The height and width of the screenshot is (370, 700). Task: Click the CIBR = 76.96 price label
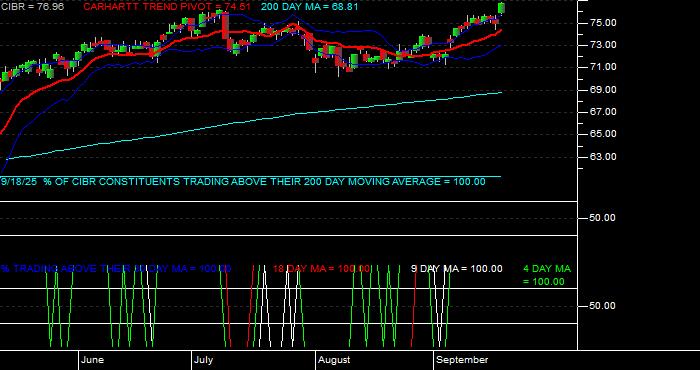[32, 7]
